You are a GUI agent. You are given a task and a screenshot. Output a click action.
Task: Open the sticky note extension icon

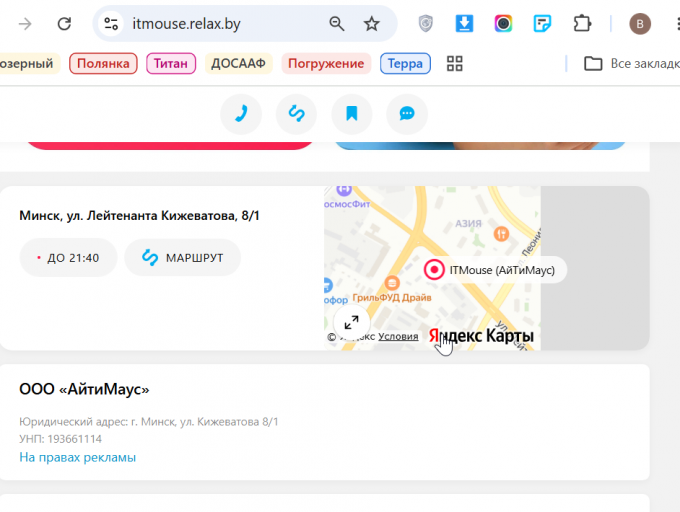542,23
